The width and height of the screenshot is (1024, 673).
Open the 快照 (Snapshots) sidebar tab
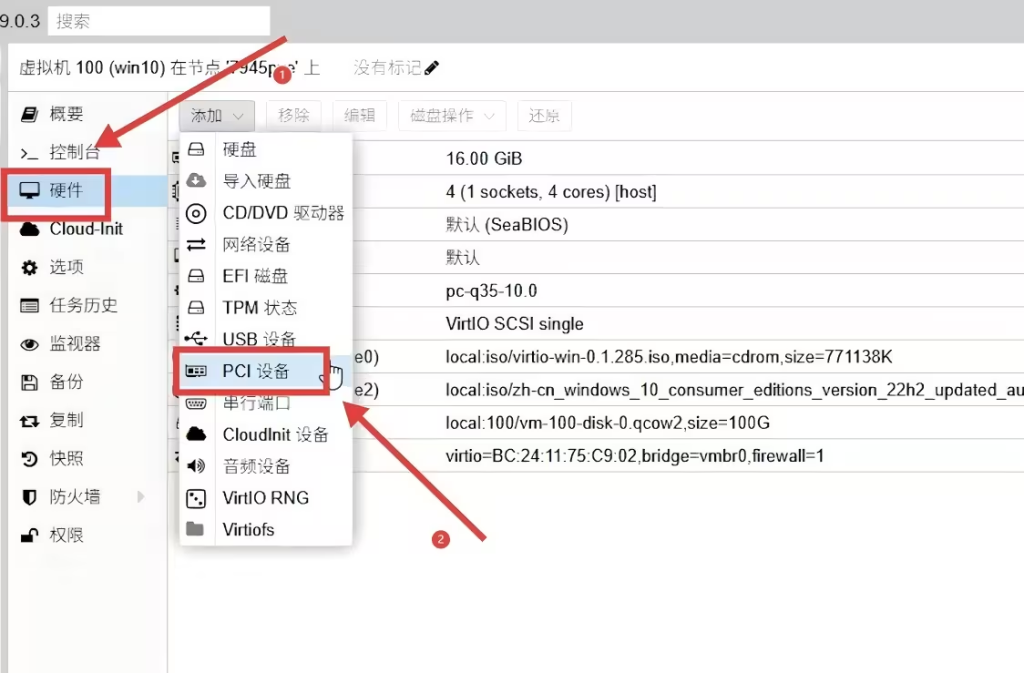[x=66, y=459]
